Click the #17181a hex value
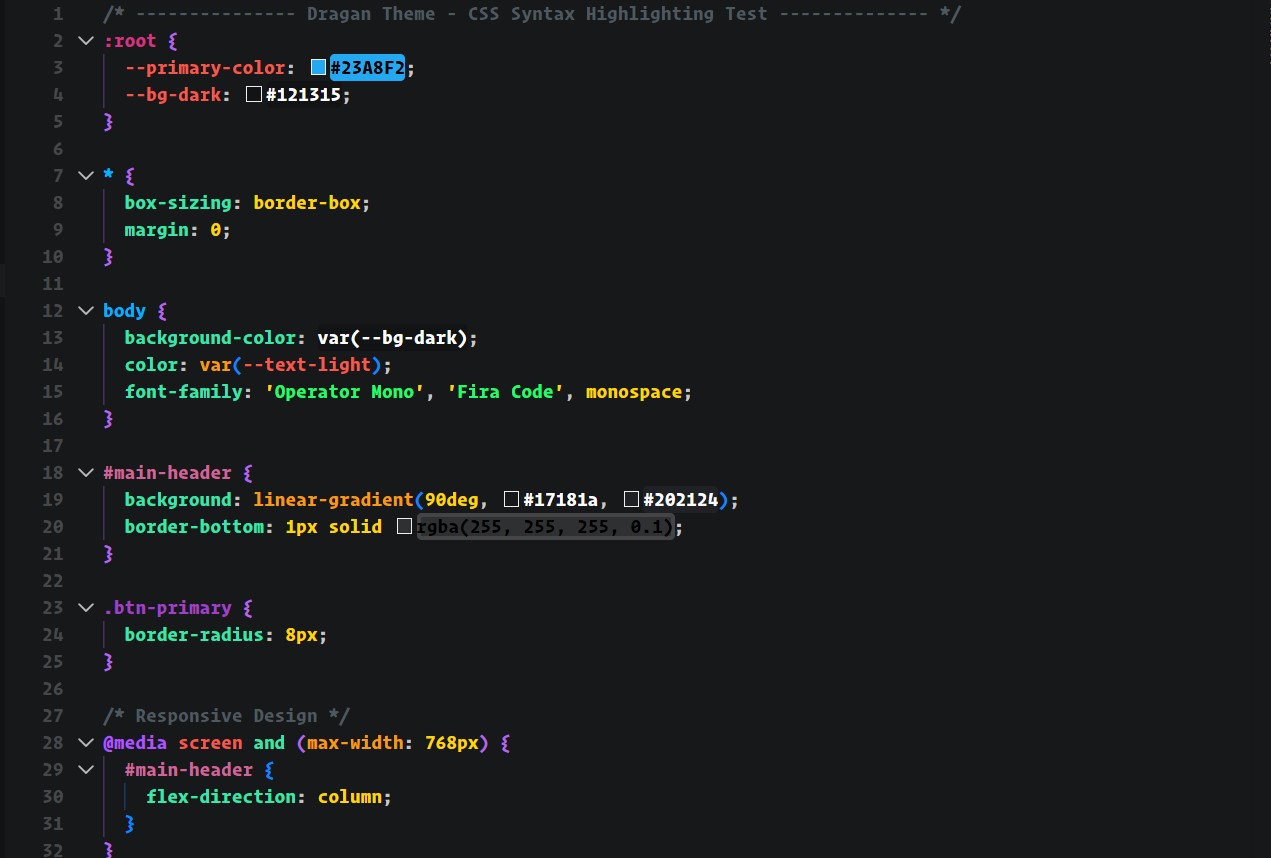 561,500
